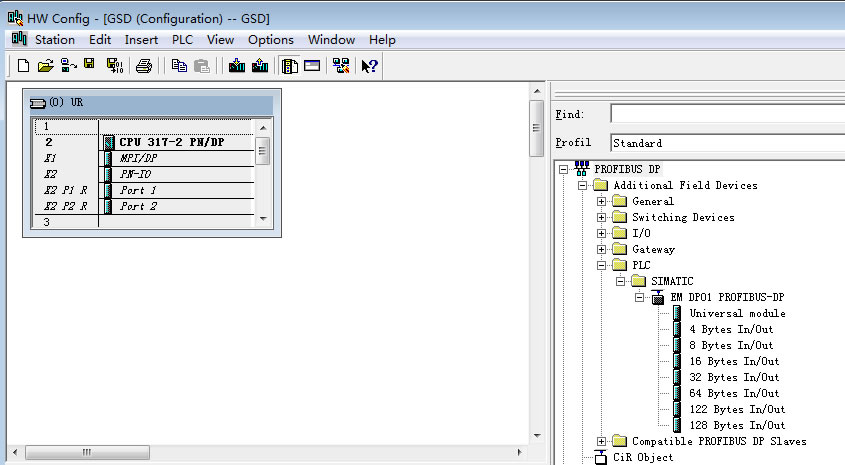Collapse the PLC folder node

(x=601, y=265)
